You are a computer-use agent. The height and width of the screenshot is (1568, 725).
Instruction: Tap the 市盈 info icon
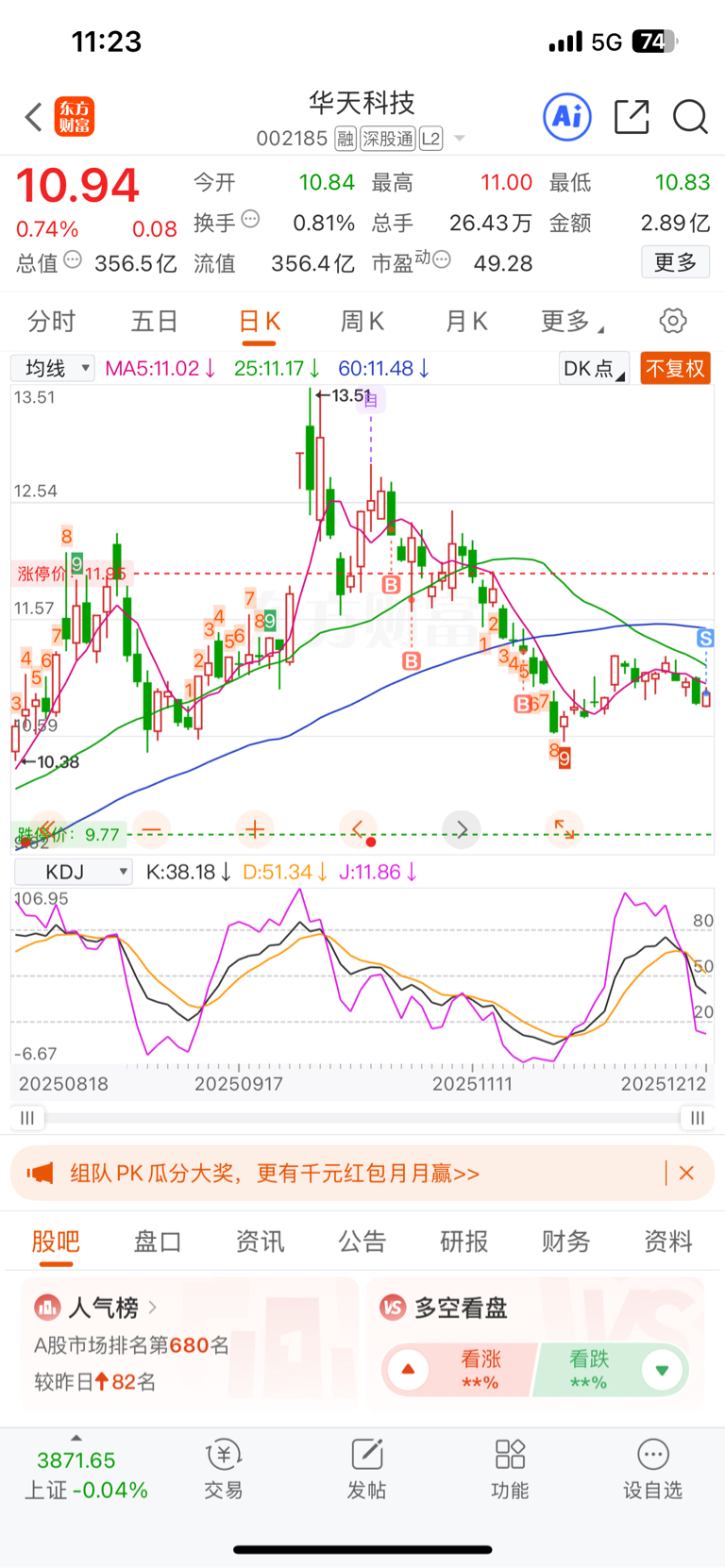pyautogui.click(x=441, y=259)
